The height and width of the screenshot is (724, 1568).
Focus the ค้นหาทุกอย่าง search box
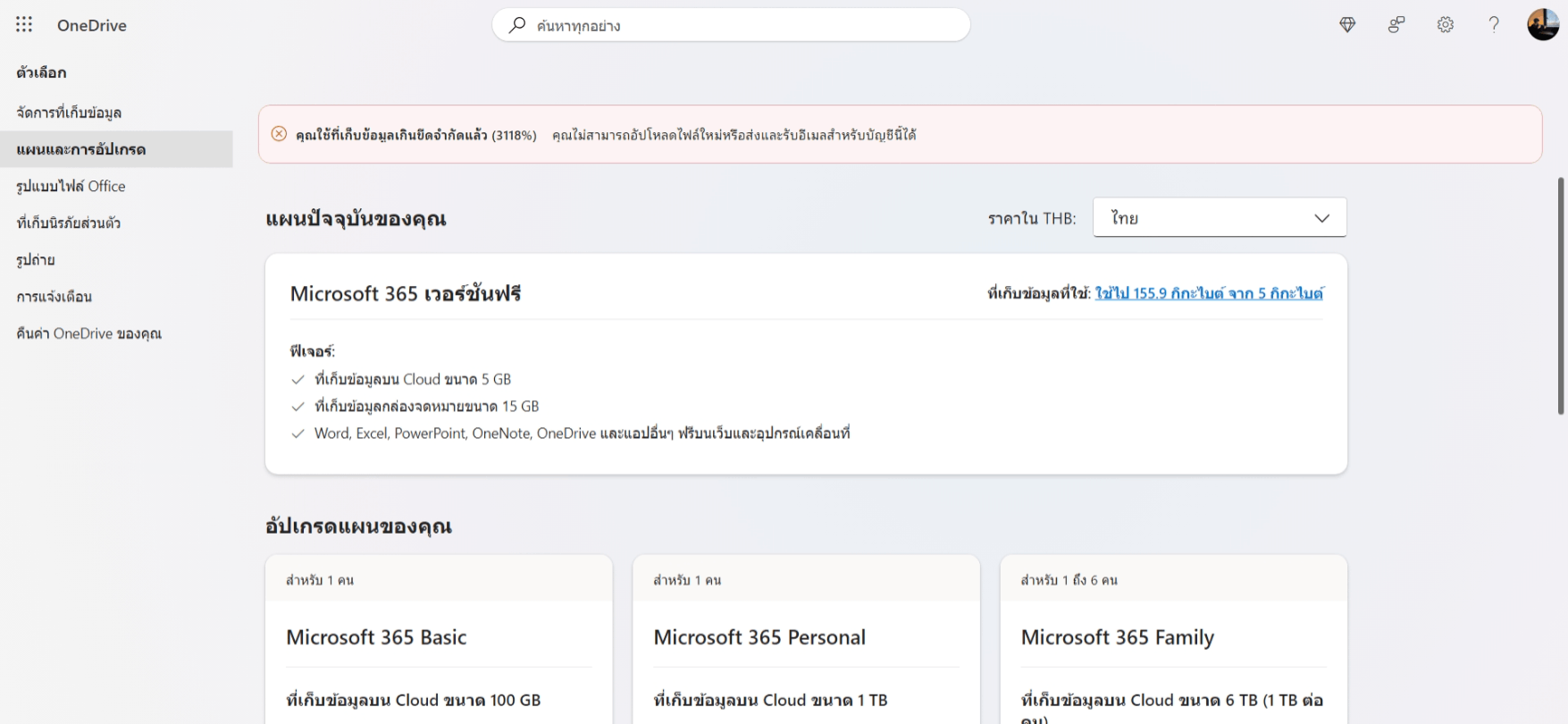[x=731, y=25]
